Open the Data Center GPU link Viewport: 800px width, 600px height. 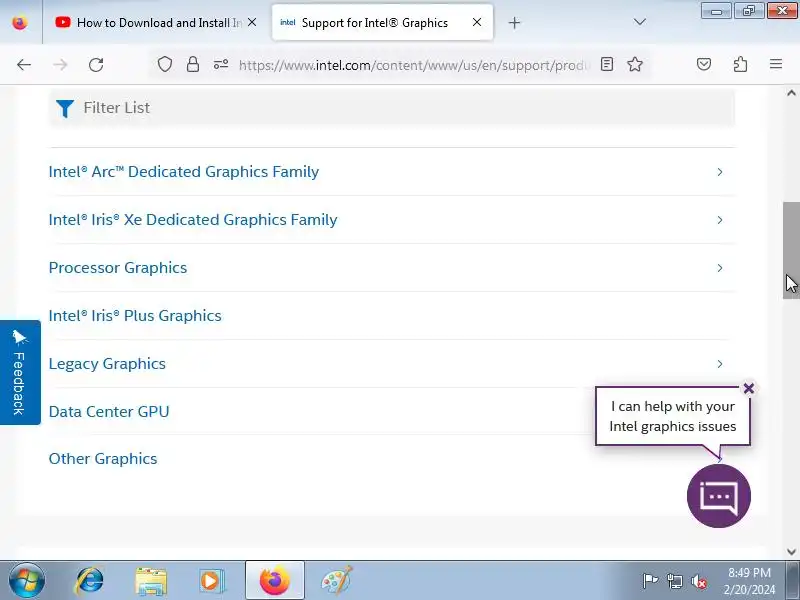(x=109, y=411)
